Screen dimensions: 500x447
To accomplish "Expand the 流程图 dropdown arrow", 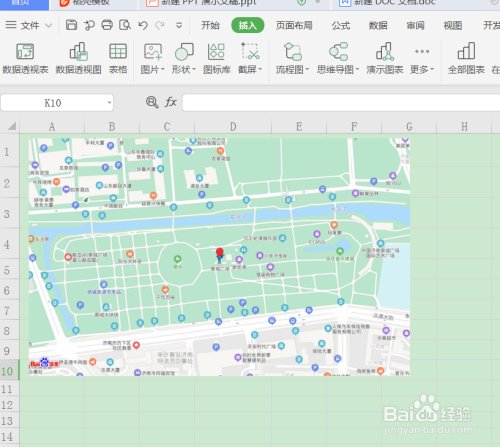I will coord(307,69).
